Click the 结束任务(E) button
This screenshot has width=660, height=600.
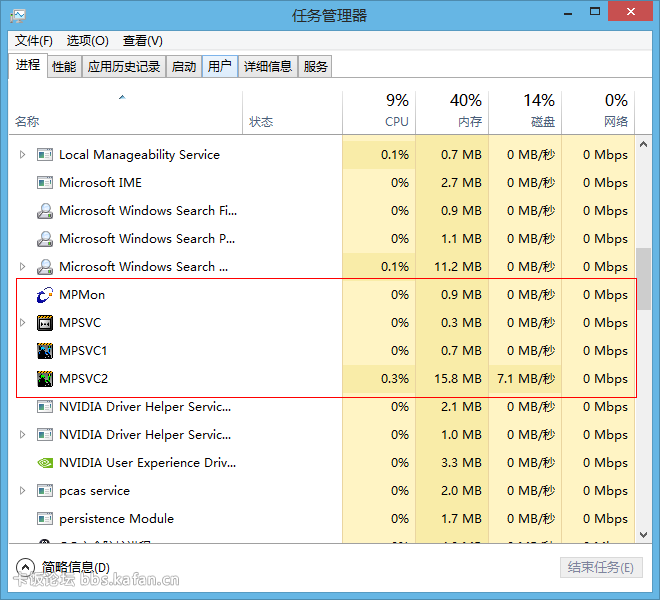600,567
